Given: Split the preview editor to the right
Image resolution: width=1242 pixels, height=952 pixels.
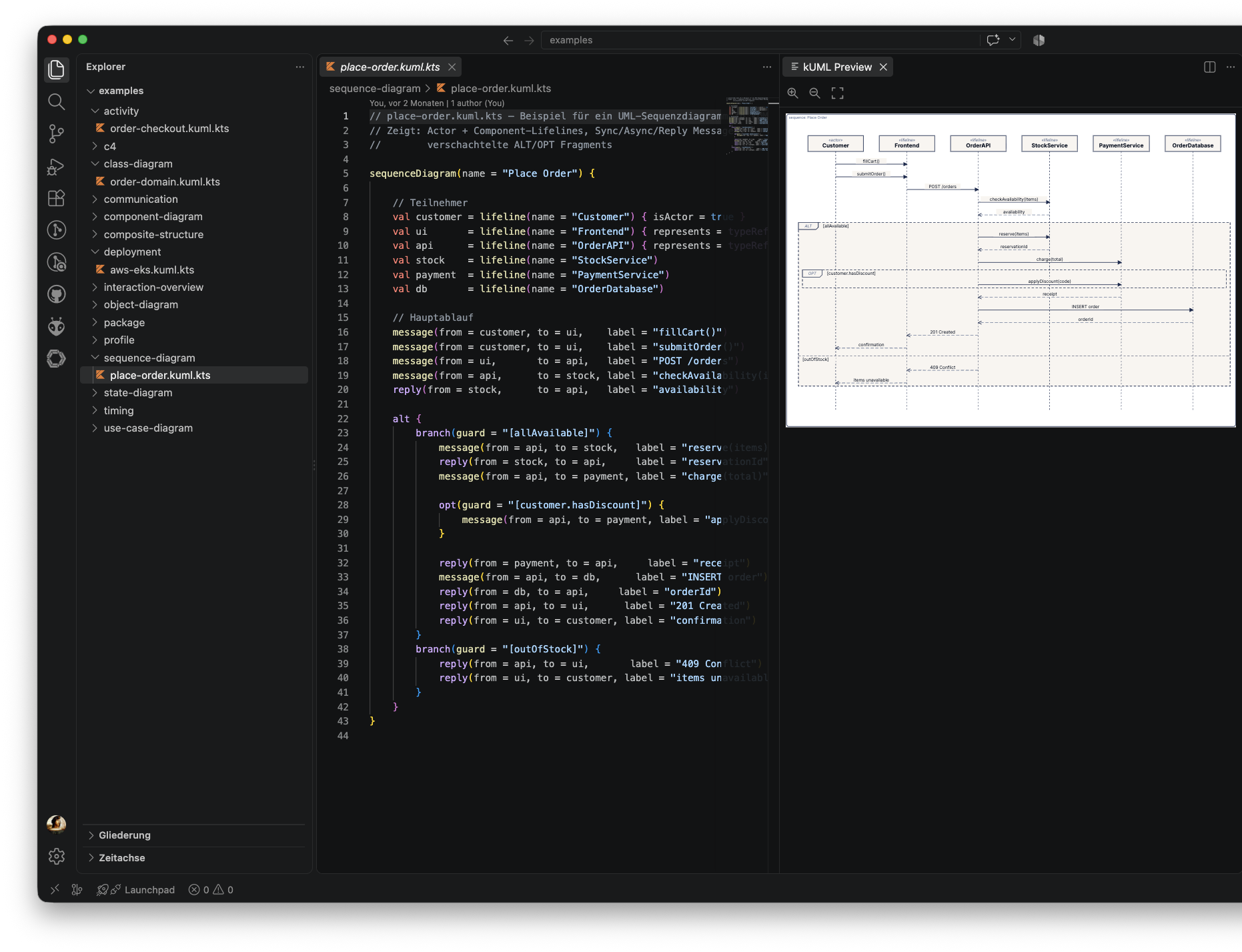Looking at the screenshot, I should 1209,67.
